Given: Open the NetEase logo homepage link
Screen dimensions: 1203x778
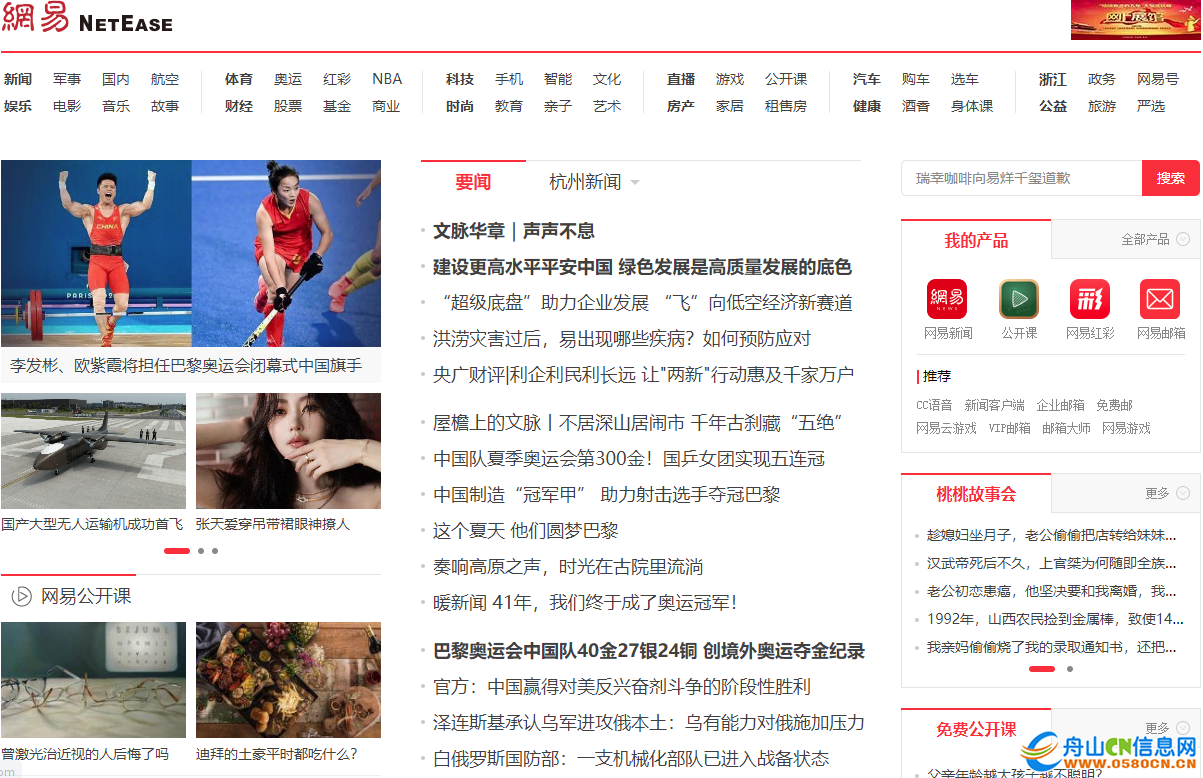Looking at the screenshot, I should [x=88, y=20].
